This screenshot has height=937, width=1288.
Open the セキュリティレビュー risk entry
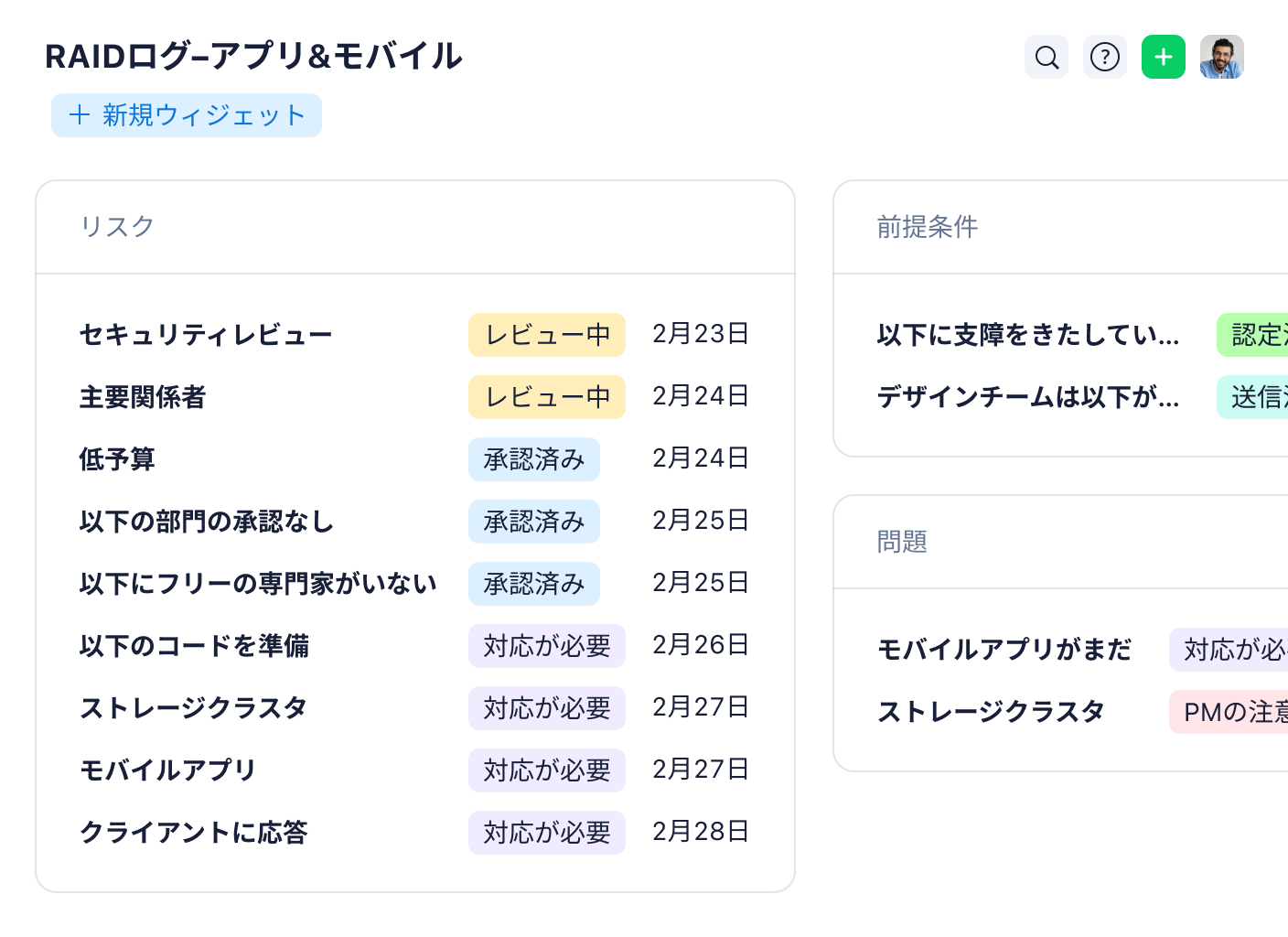click(x=206, y=335)
